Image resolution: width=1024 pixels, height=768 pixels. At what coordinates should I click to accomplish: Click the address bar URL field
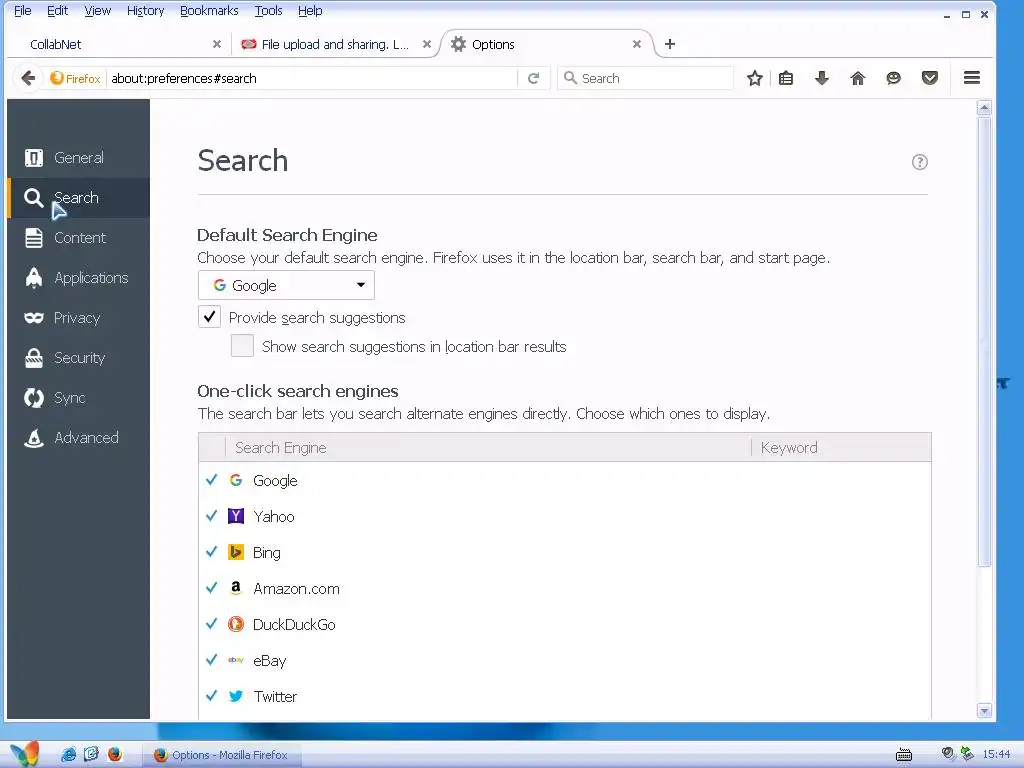[313, 78]
